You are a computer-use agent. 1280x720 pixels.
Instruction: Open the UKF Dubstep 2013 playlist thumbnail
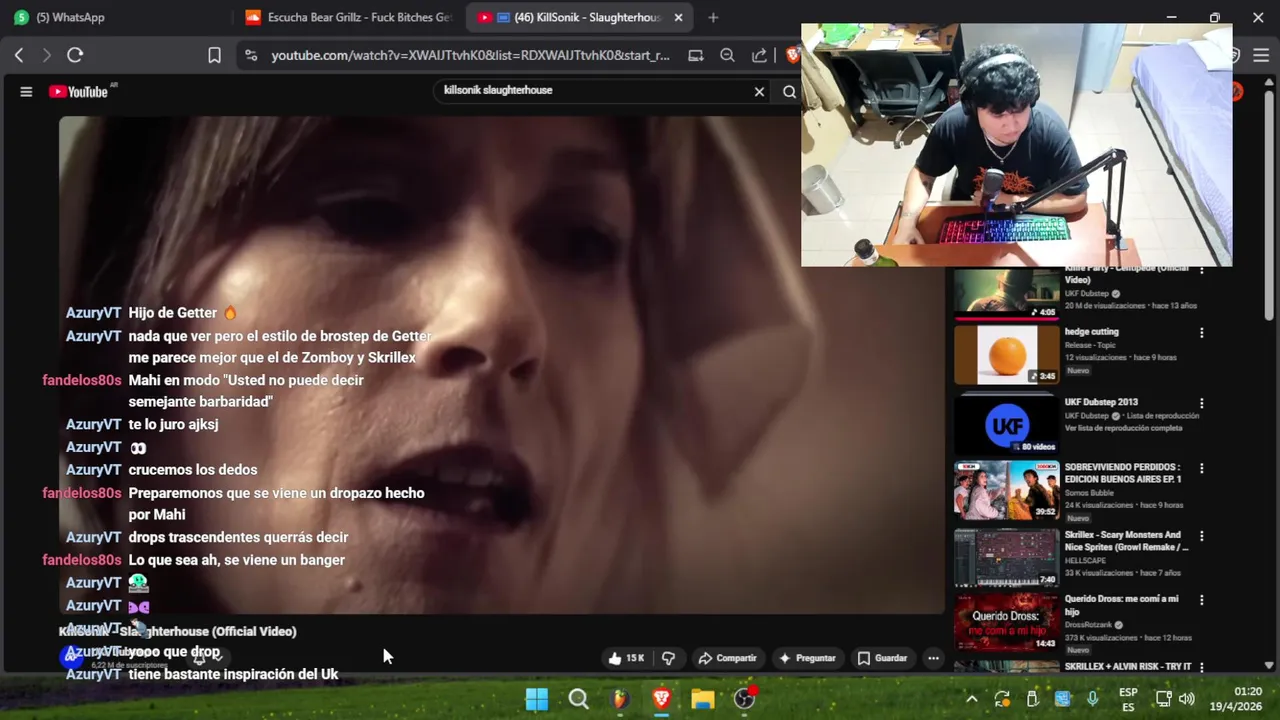1006,424
